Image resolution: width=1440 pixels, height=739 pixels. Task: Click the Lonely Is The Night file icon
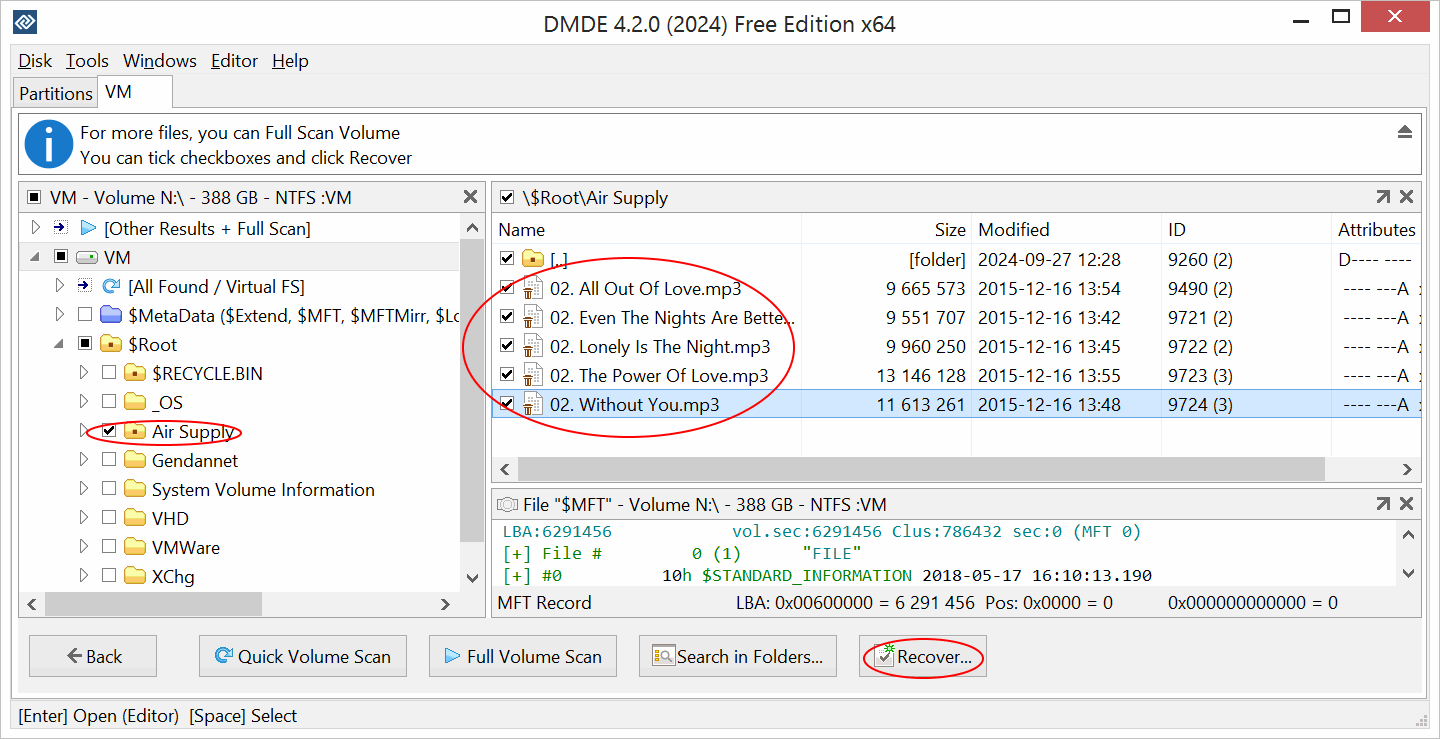pos(533,346)
